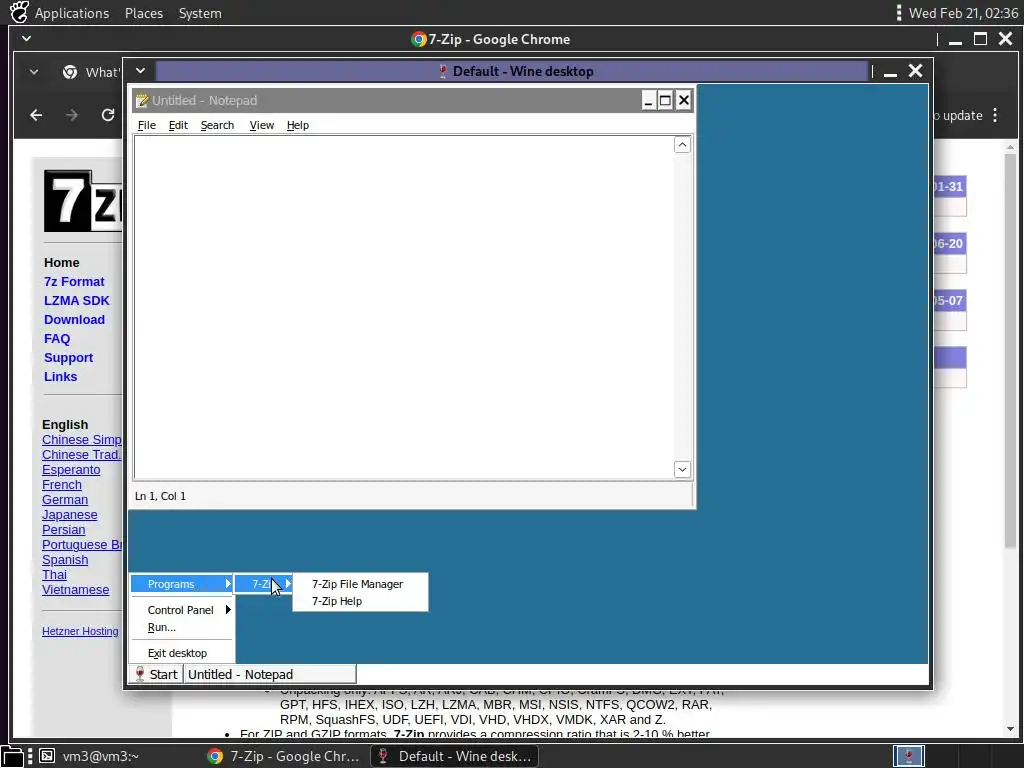
Task: Open Notepad Search menu
Action: tap(217, 125)
